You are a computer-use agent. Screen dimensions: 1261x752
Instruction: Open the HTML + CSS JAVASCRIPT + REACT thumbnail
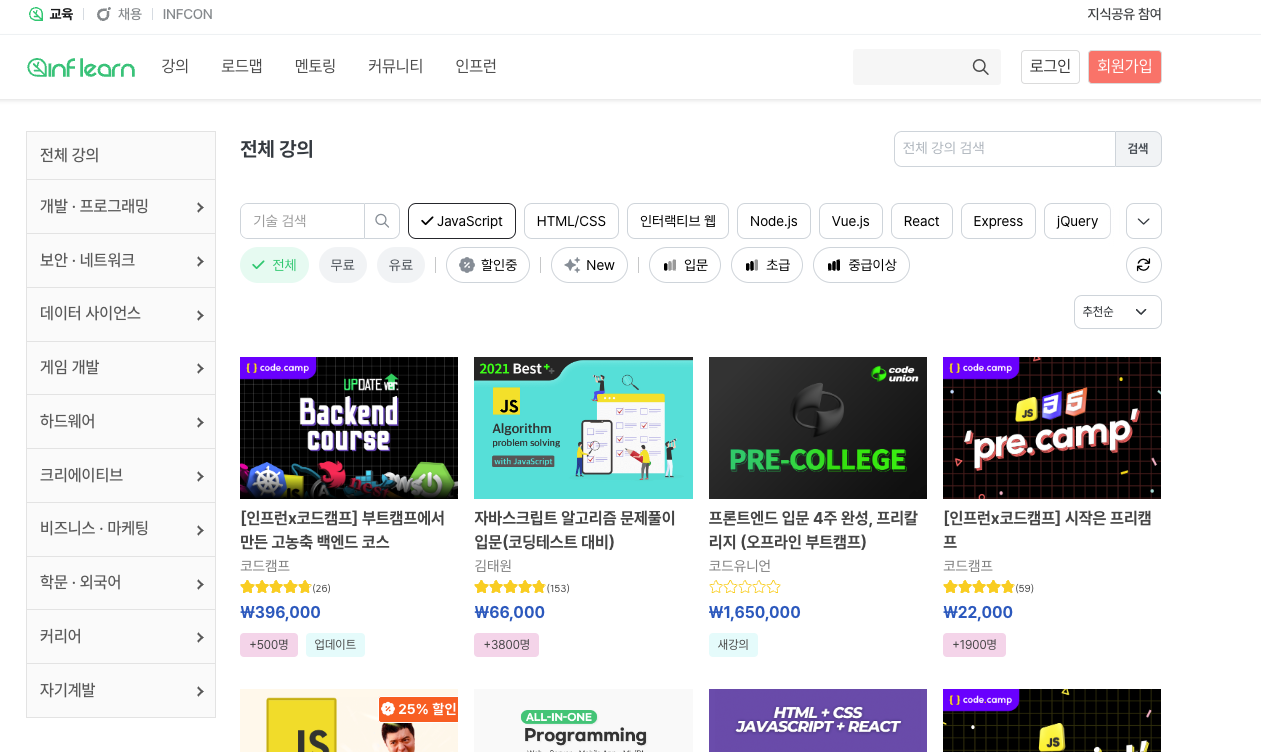(818, 720)
